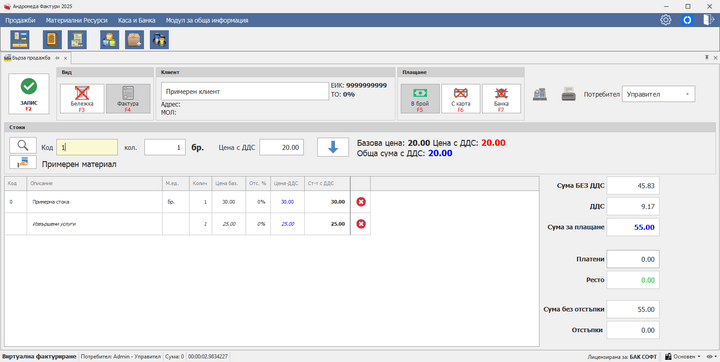
Task: Add item with blue down arrow
Action: point(333,147)
